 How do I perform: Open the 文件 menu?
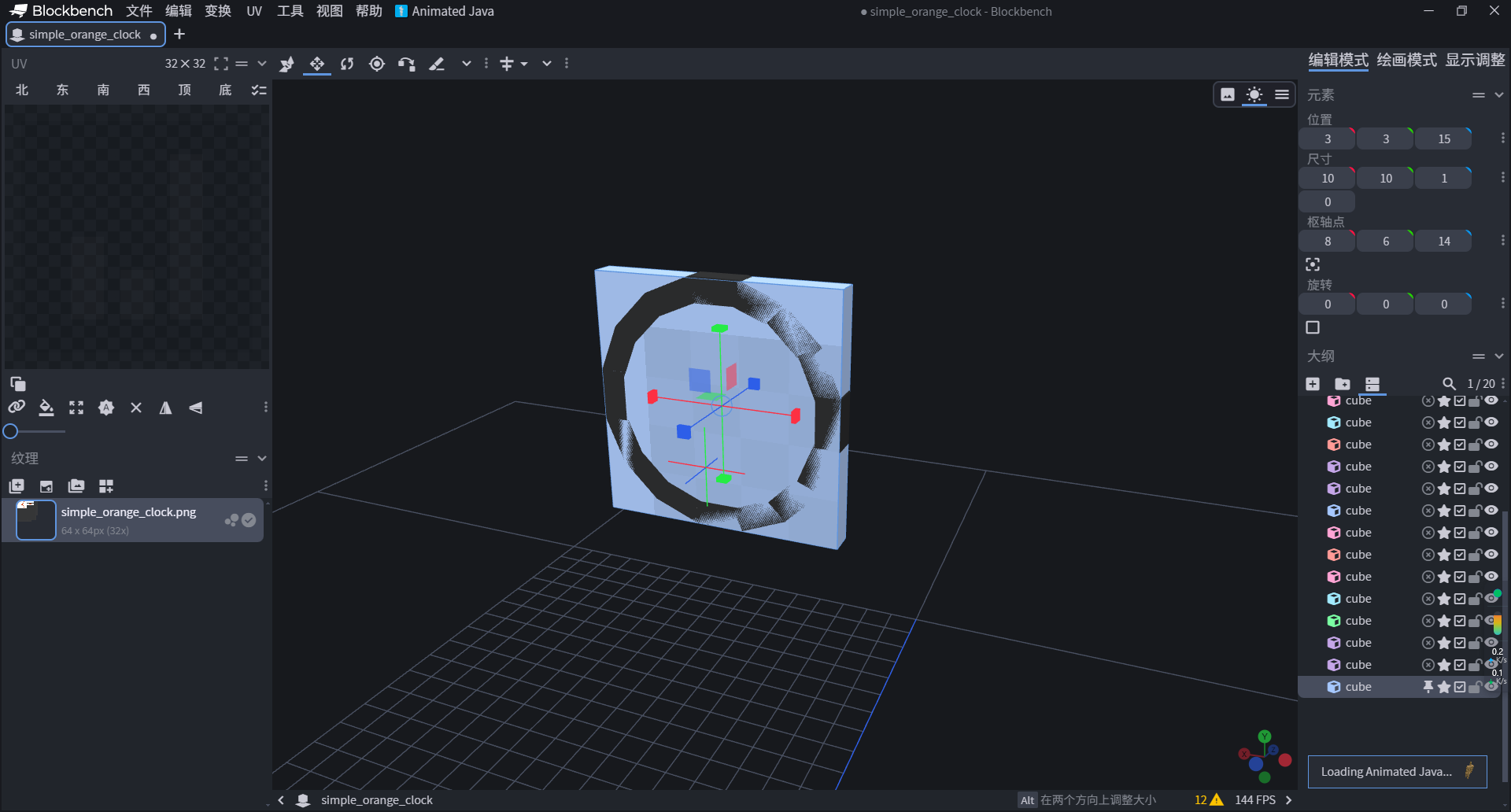(139, 11)
